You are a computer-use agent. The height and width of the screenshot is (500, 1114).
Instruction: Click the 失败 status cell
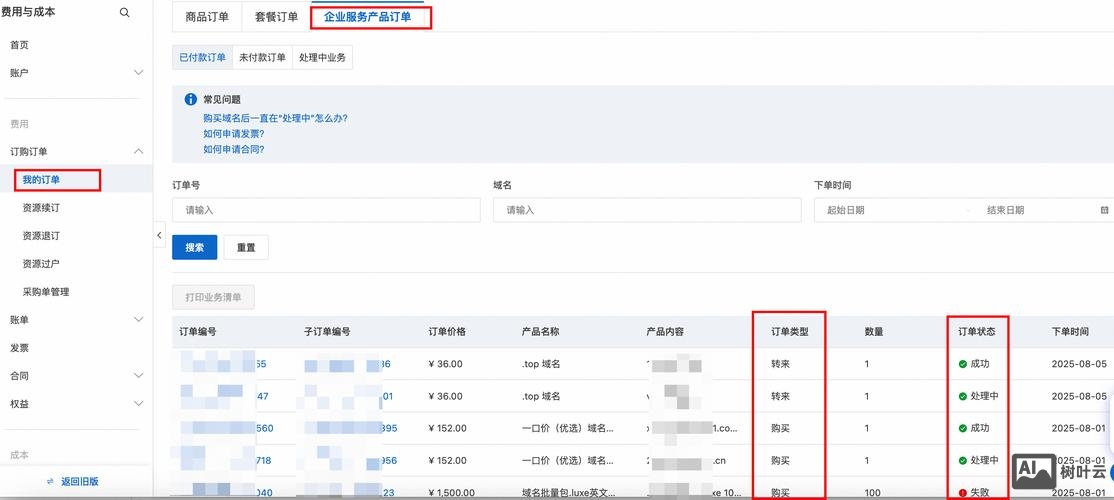pos(973,492)
